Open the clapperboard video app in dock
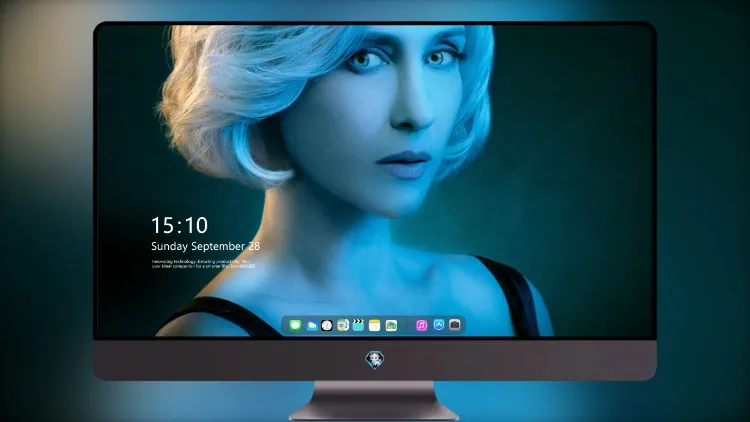Viewport: 750px width, 422px height. point(358,325)
